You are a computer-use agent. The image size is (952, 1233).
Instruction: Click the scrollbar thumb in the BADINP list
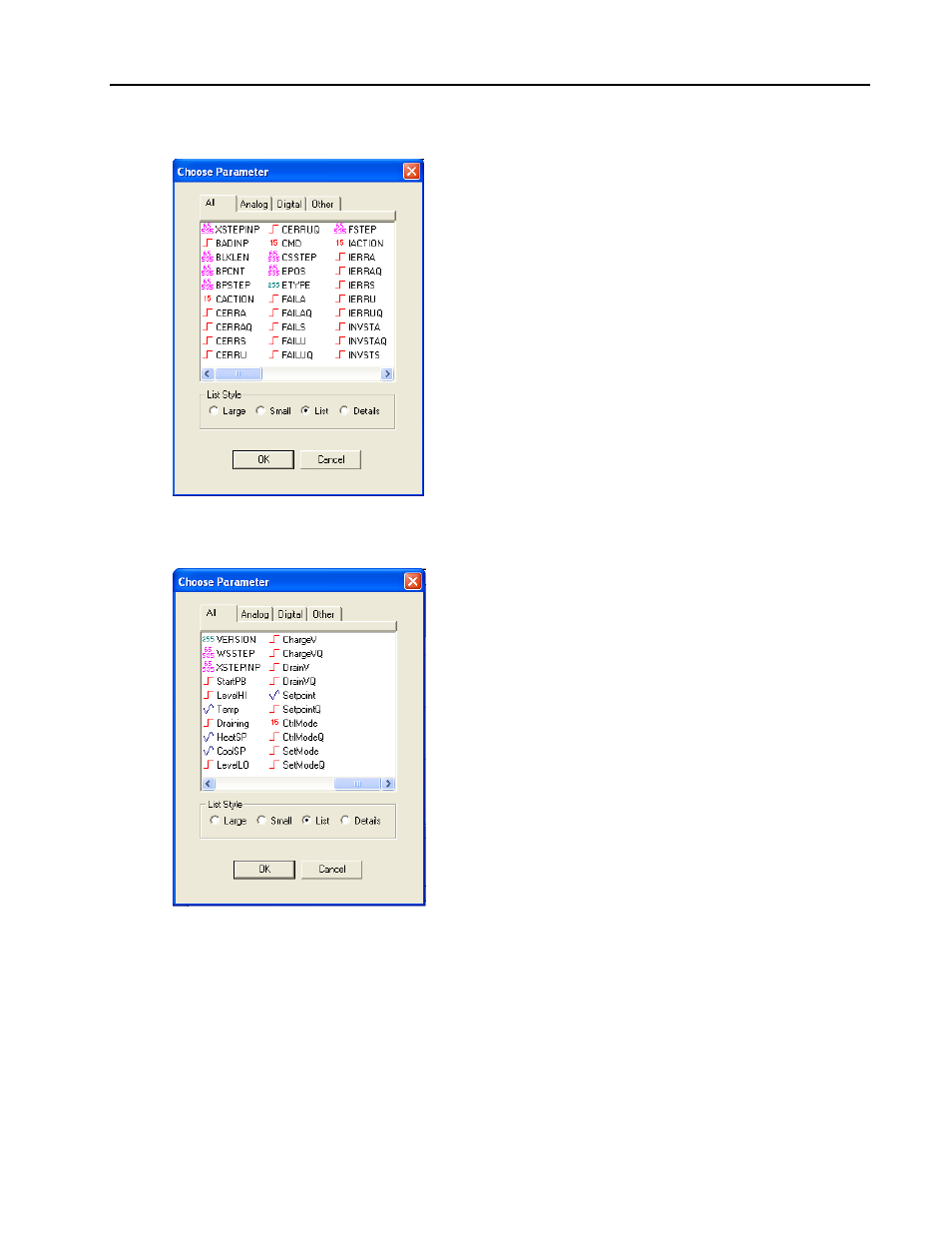[238, 374]
